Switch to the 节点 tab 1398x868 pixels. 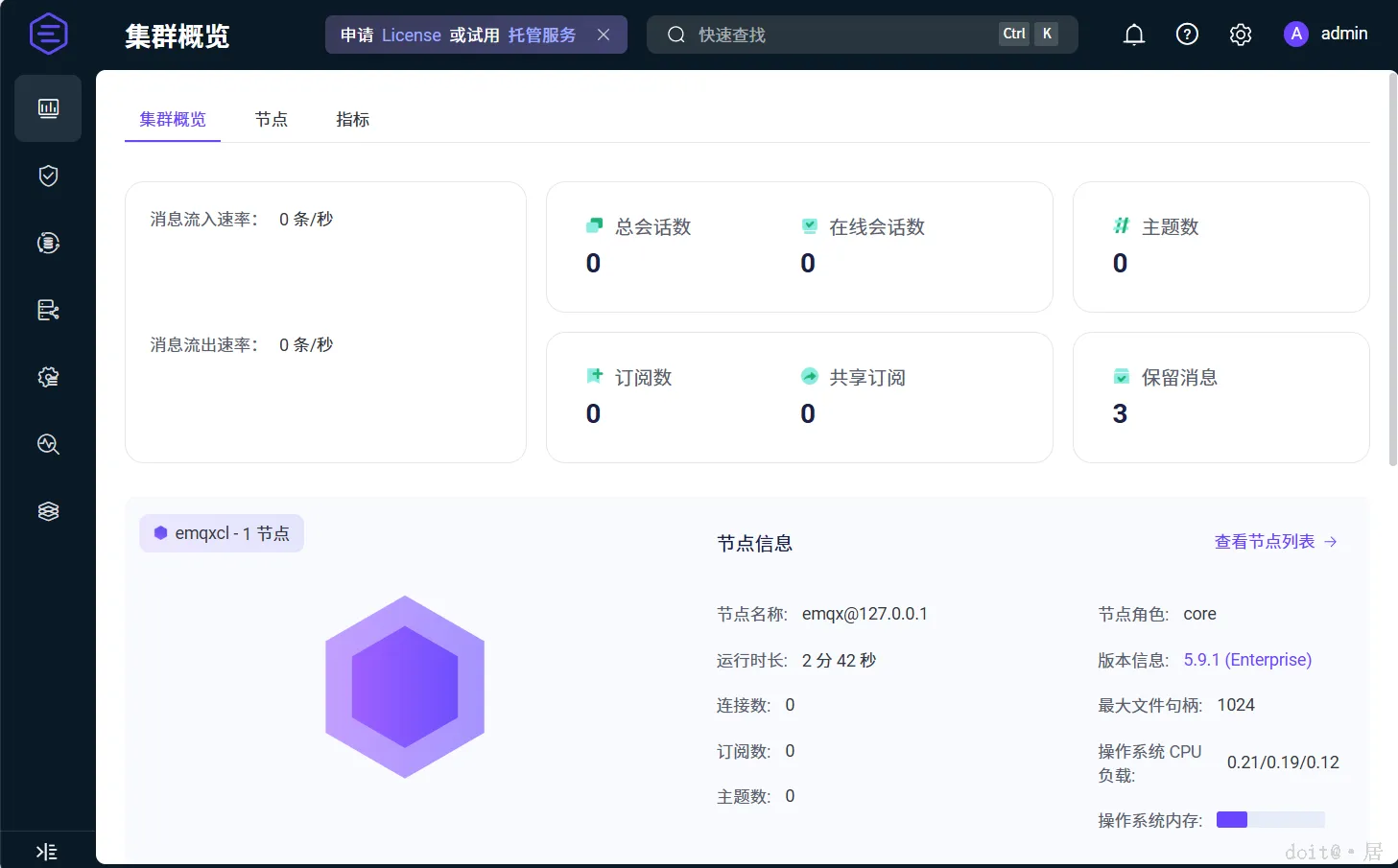(x=271, y=119)
